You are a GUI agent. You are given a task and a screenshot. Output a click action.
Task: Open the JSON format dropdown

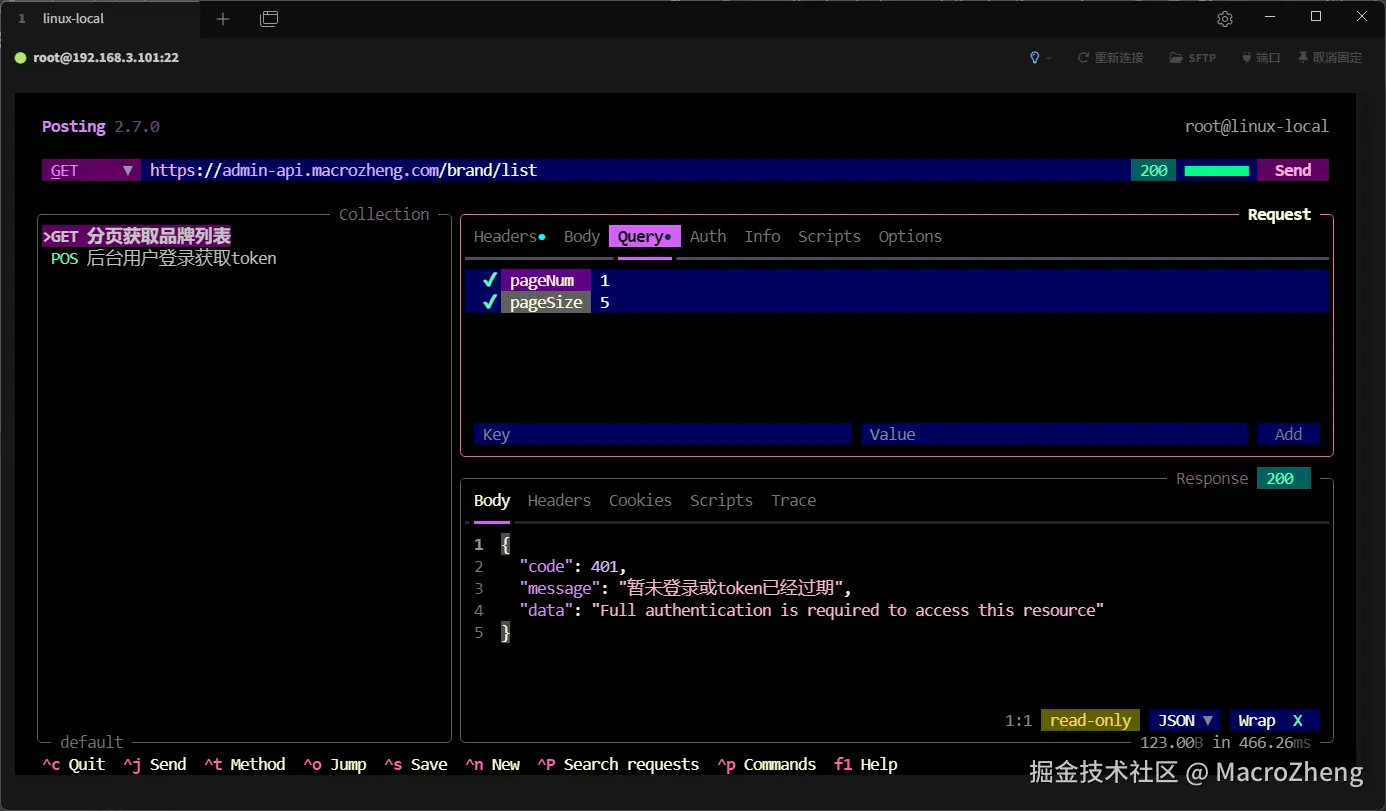coord(1185,720)
